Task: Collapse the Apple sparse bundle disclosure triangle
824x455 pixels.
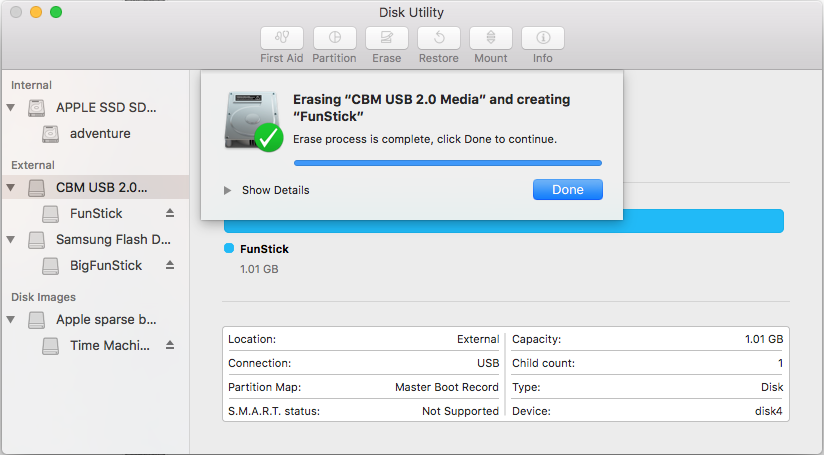Action: 11,319
